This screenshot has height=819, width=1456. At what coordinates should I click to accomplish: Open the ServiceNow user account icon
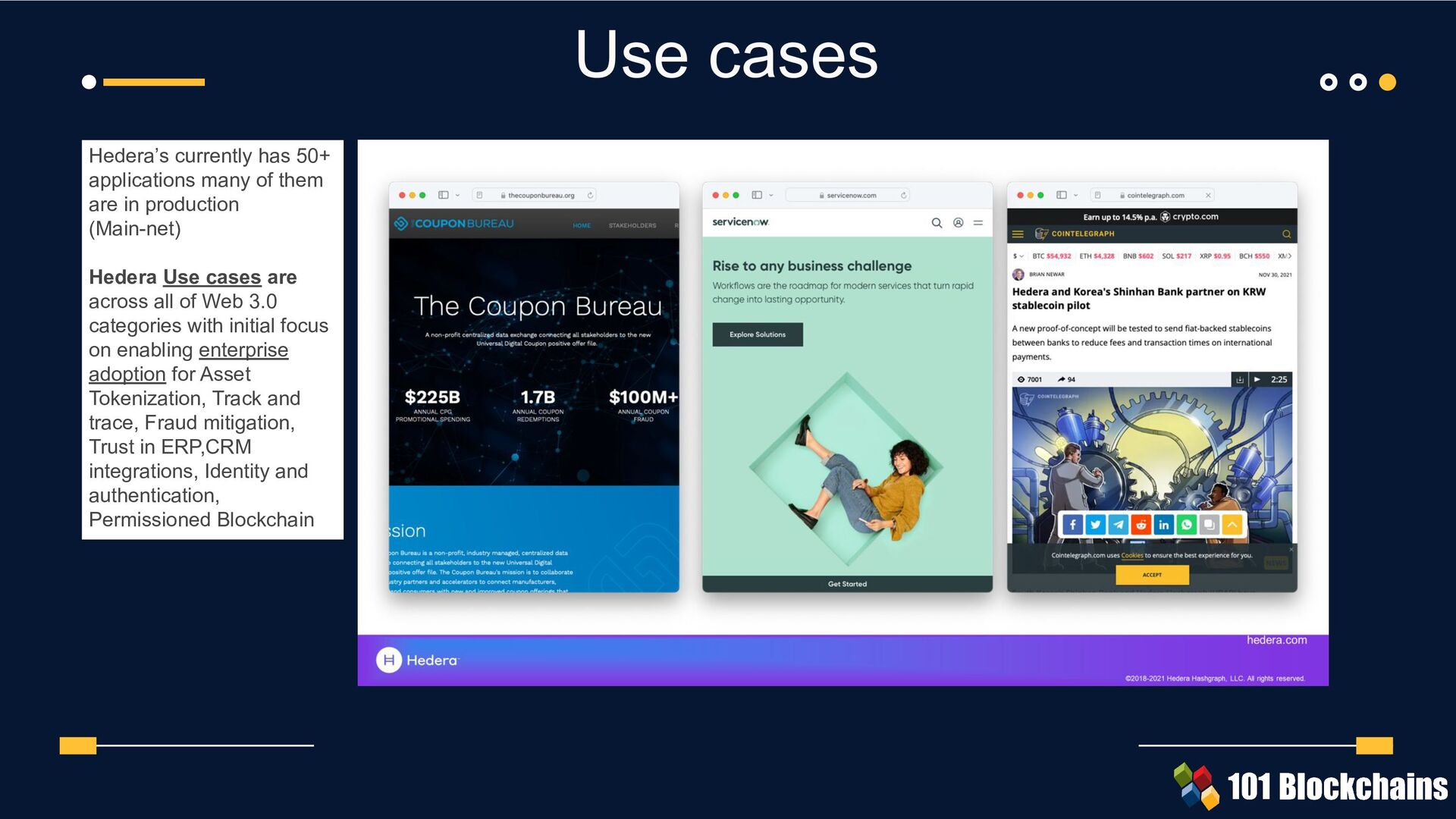(x=958, y=223)
